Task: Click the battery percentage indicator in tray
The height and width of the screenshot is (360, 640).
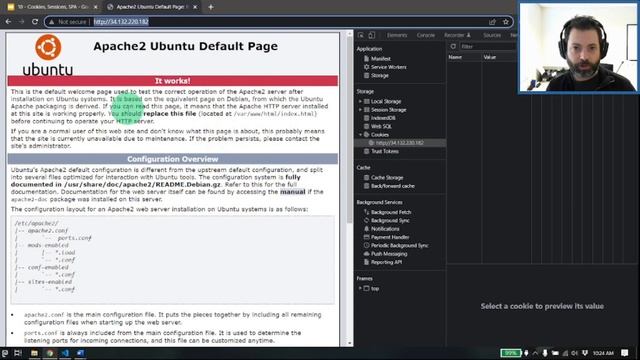Action: [511, 353]
